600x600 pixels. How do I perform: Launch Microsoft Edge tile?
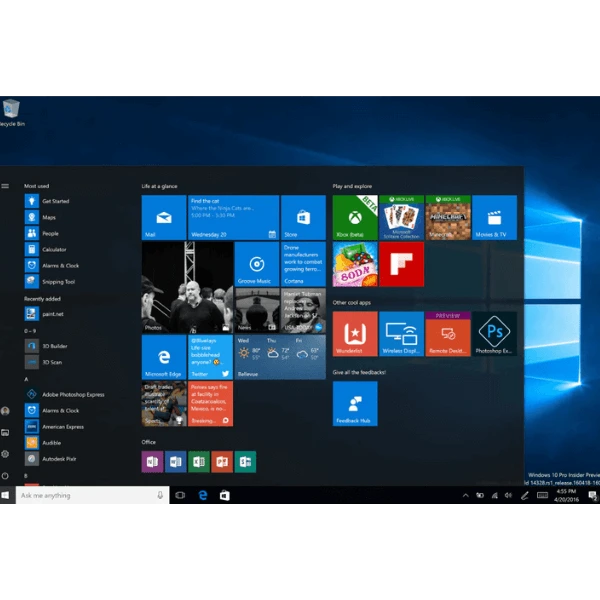164,357
